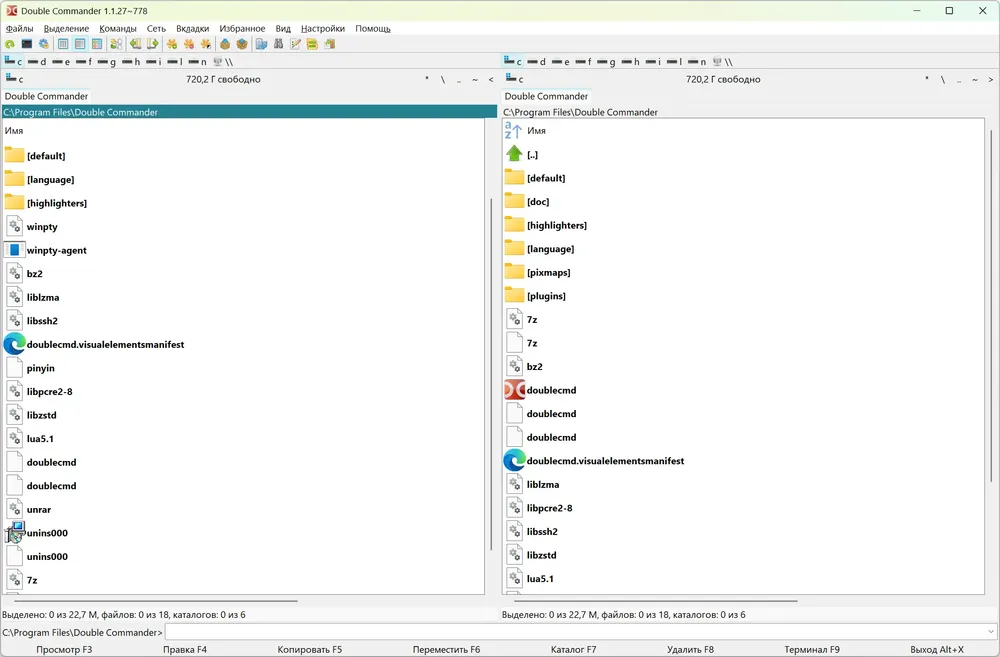Select the left panel Double Commander tab
The width and height of the screenshot is (1000, 657).
coord(46,96)
